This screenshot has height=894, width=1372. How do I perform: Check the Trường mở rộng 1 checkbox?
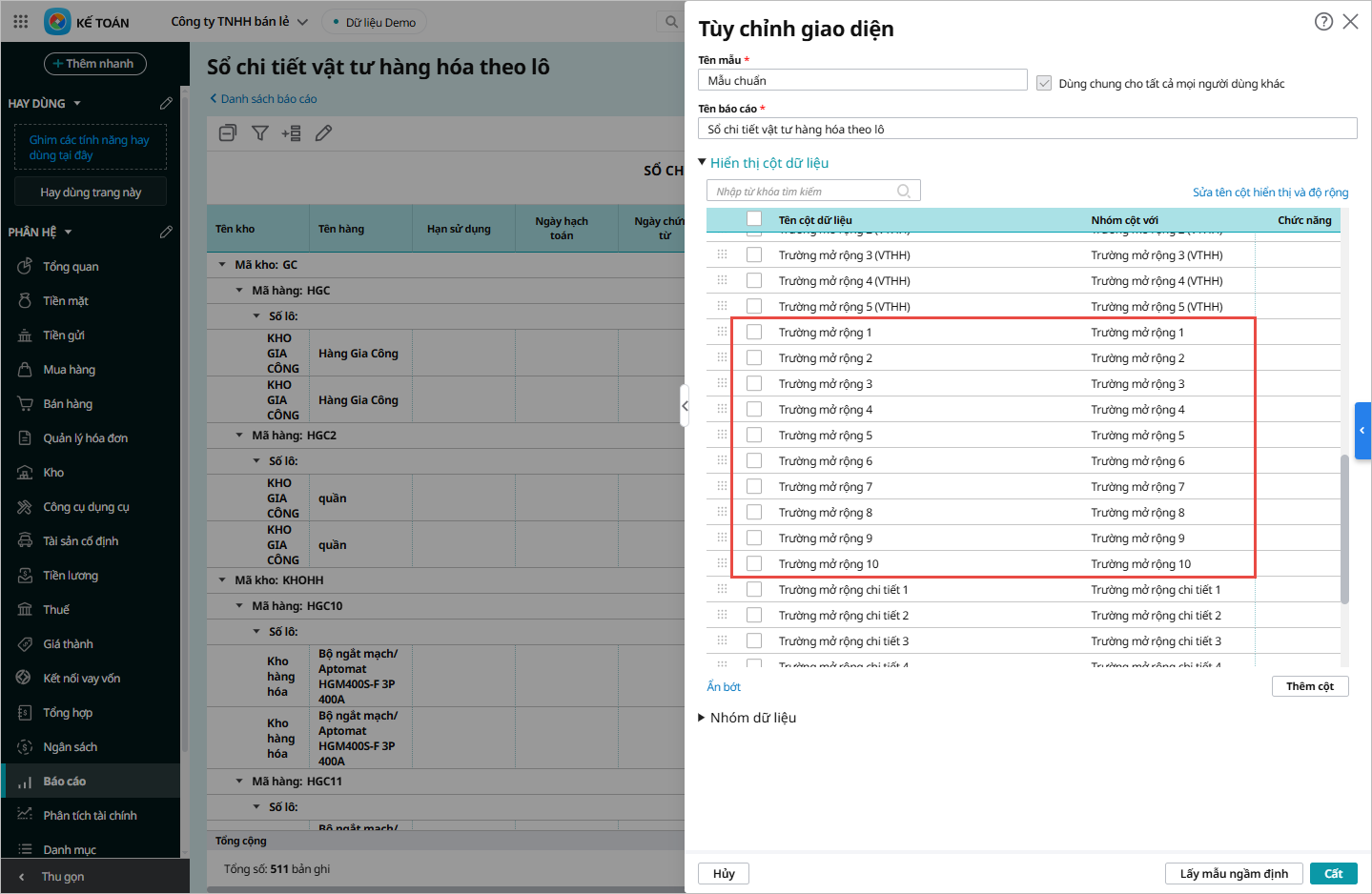754,332
